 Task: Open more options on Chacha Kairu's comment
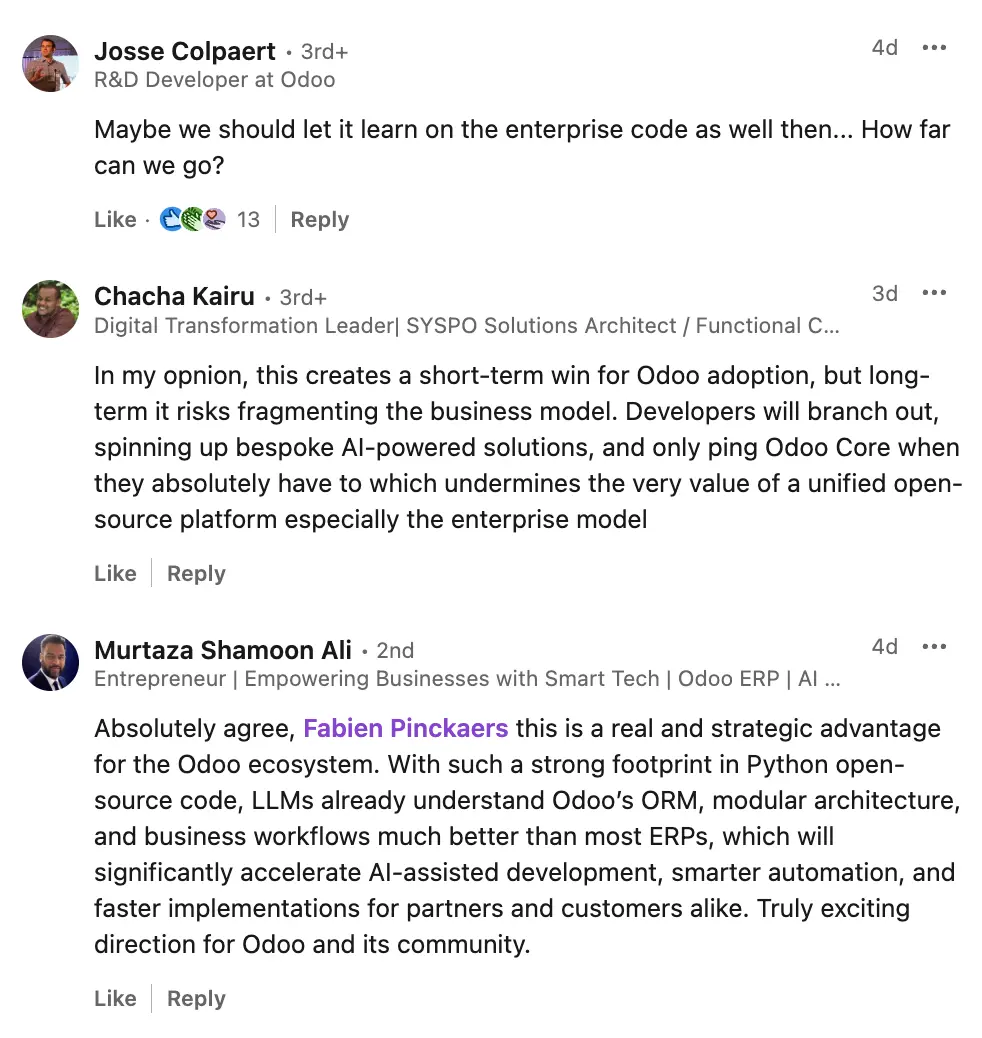[934, 293]
